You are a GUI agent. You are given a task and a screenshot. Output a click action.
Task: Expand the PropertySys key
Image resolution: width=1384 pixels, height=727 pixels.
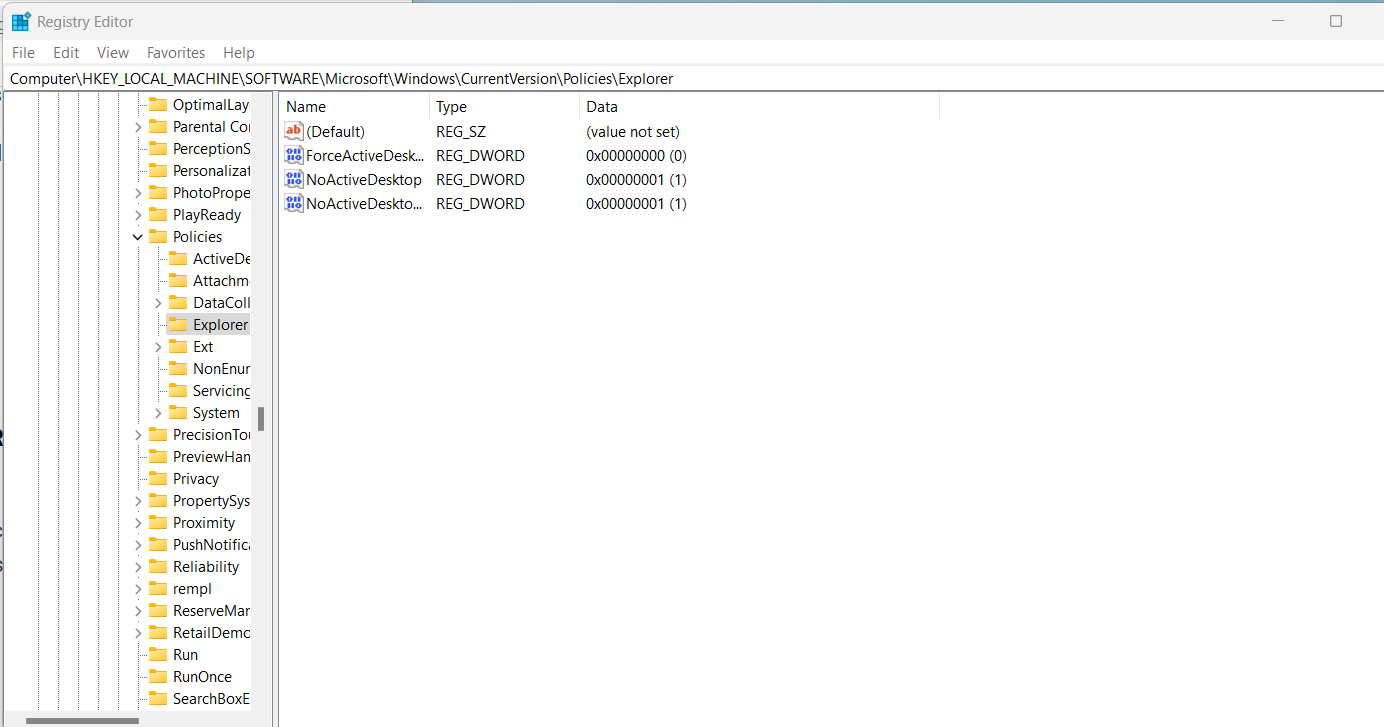pyautogui.click(x=138, y=501)
